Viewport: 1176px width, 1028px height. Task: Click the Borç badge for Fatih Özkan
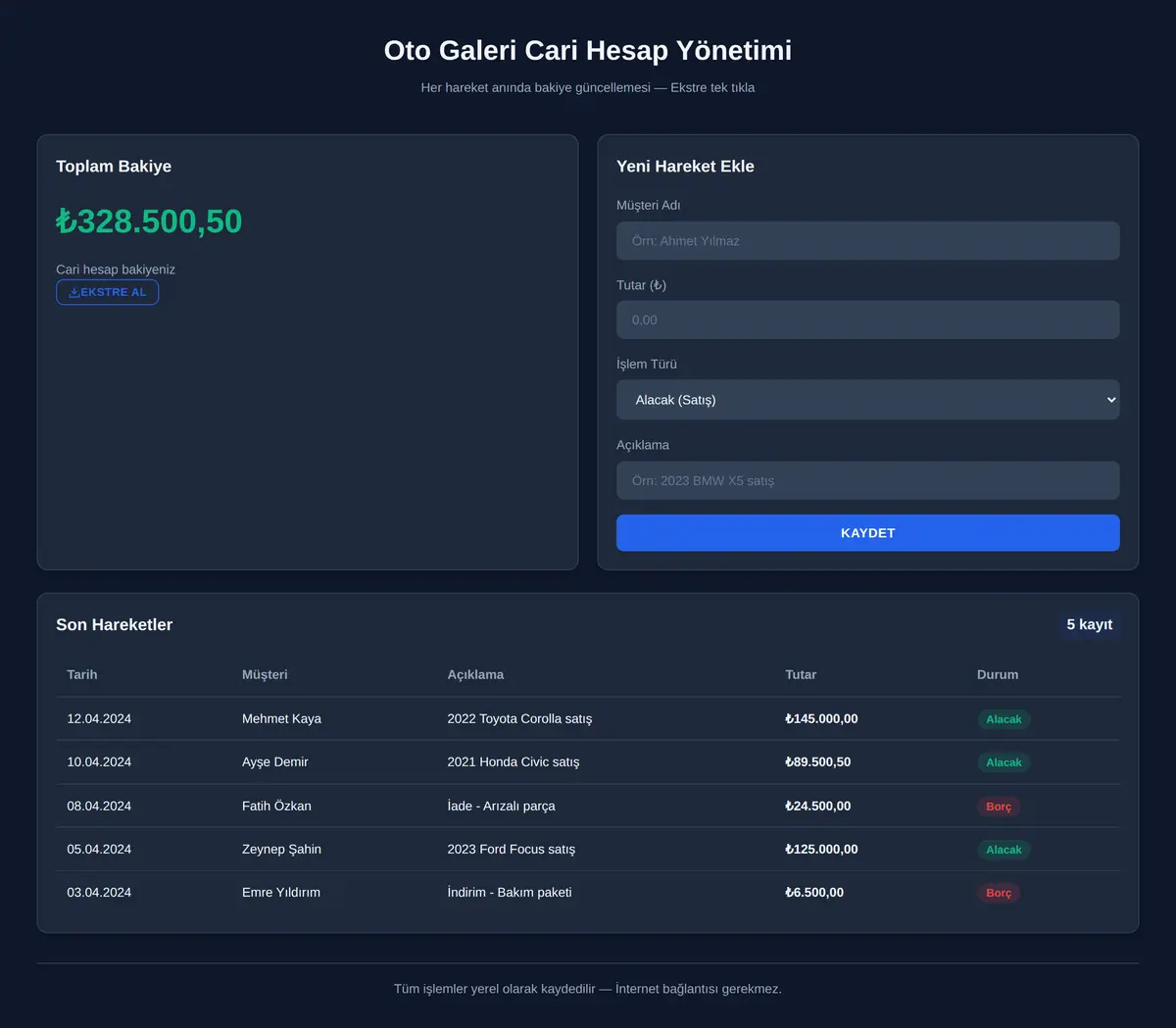tap(999, 807)
